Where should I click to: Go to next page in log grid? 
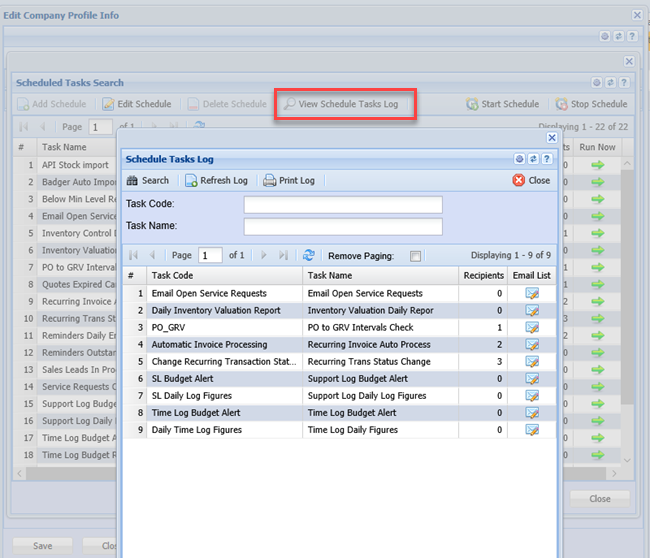pyautogui.click(x=264, y=255)
